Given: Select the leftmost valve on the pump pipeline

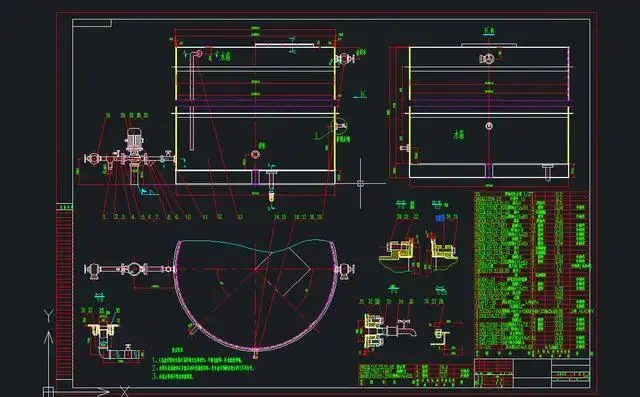Looking at the screenshot, I should click(93, 159).
